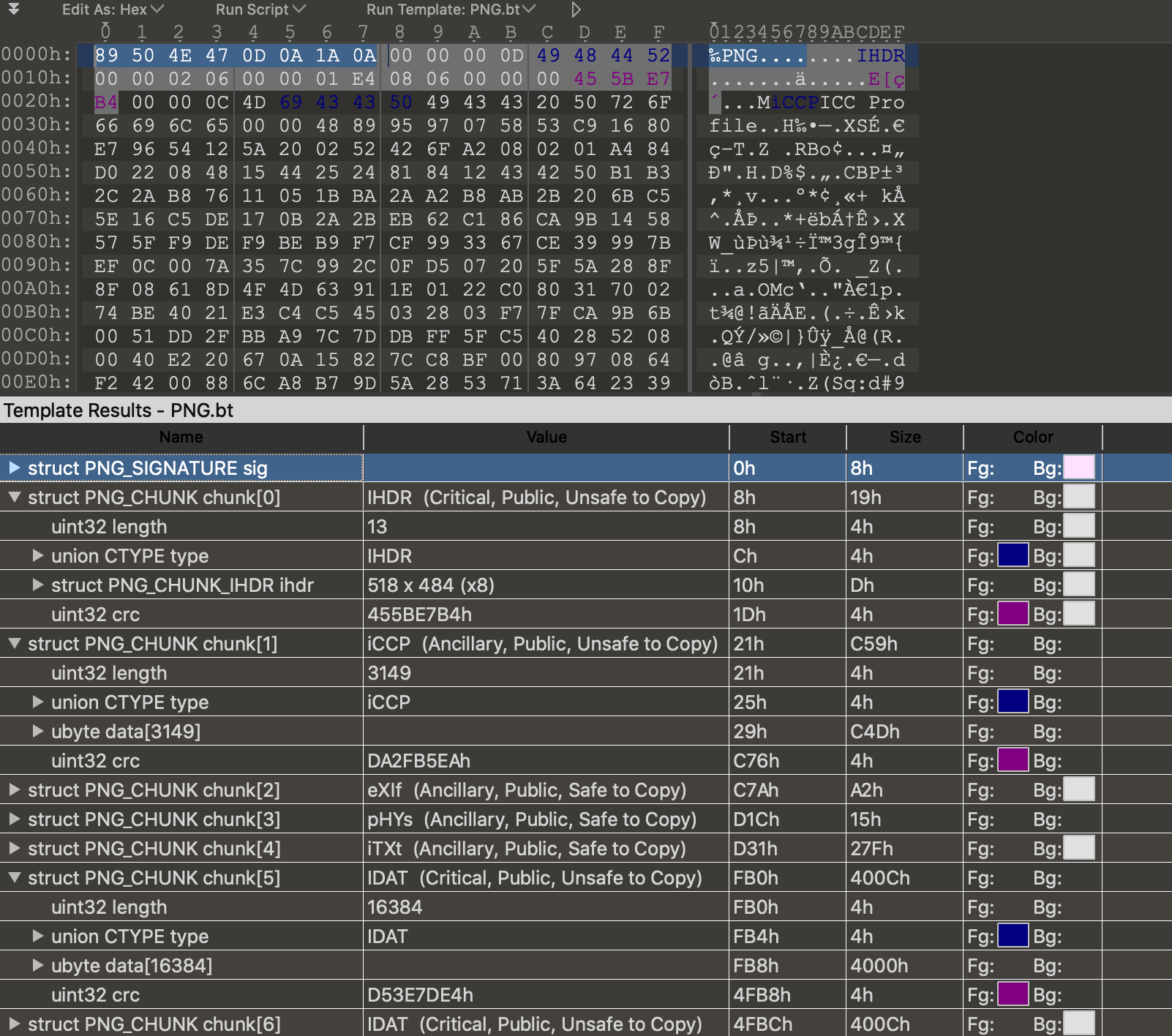Expand ubyte data[3149] array
This screenshot has height=1036, width=1172.
[x=37, y=732]
